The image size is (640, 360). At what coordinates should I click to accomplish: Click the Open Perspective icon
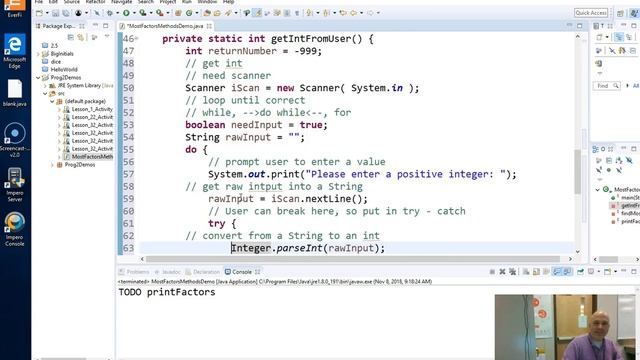[x=620, y=13]
